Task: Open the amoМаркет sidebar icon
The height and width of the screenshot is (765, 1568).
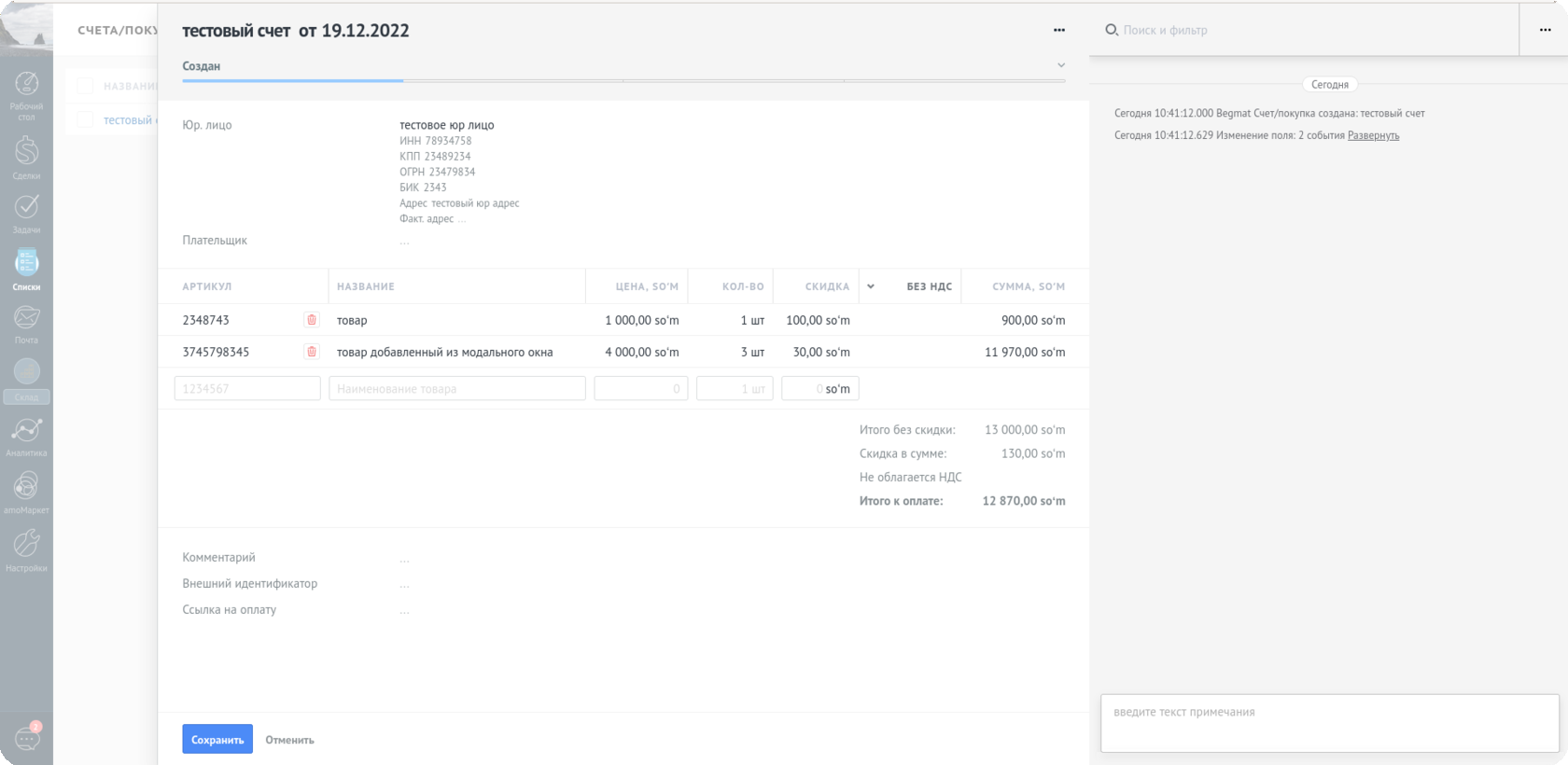Action: (x=26, y=491)
